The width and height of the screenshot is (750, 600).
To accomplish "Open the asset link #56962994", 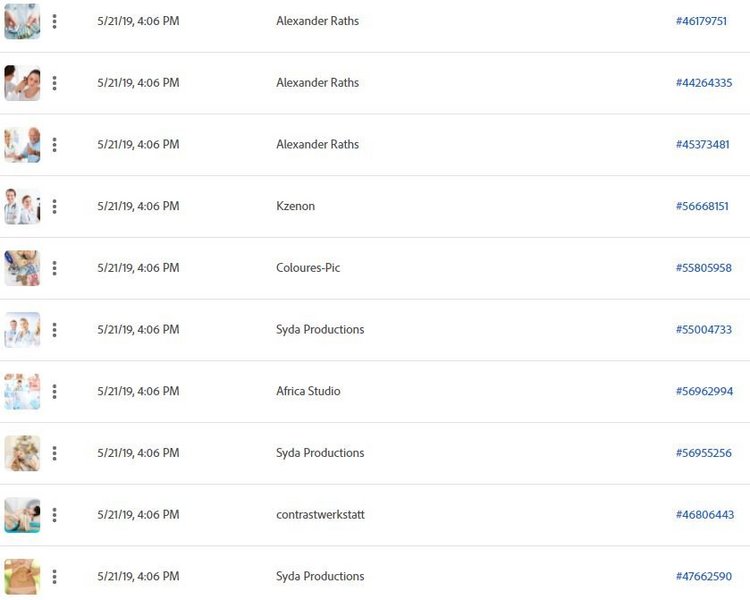I will [x=704, y=391].
